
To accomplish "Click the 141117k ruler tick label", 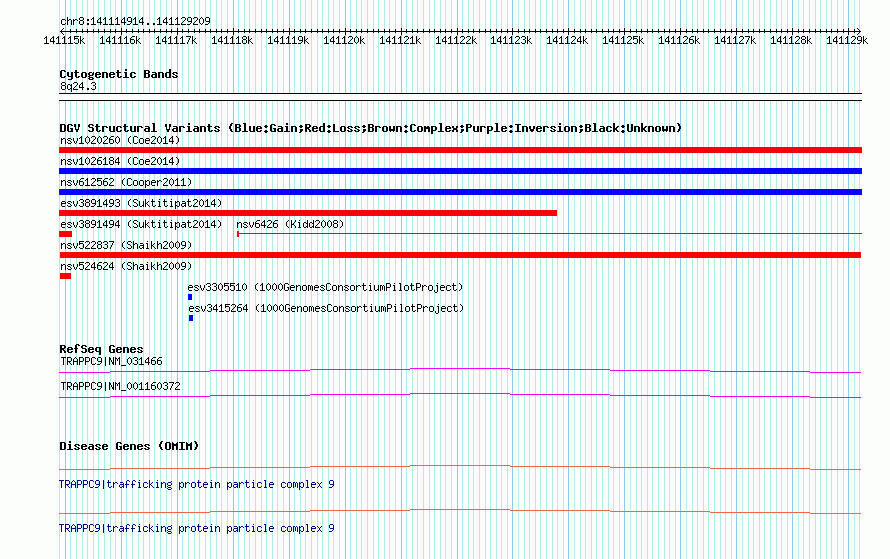I will point(176,41).
